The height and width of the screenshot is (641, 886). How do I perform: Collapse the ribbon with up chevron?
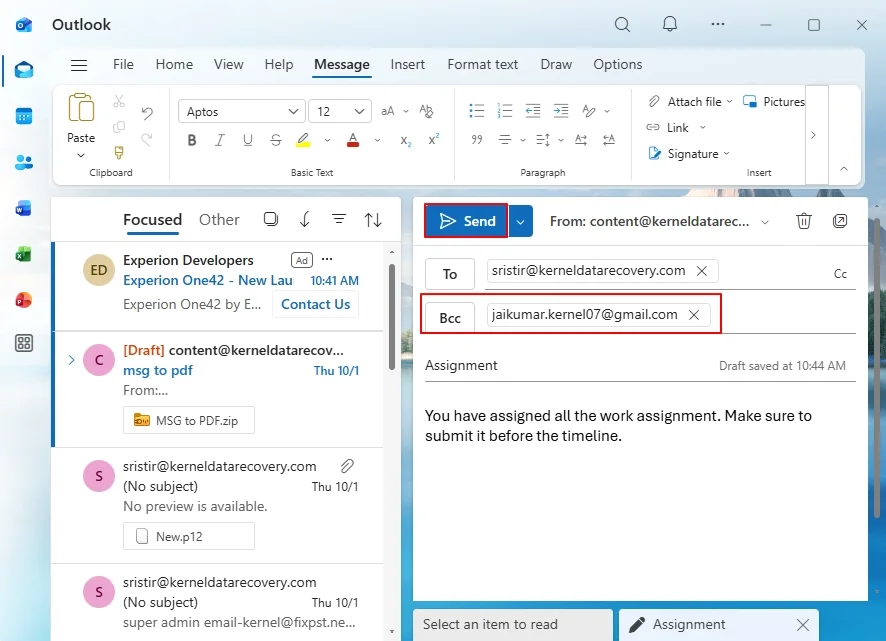point(844,168)
